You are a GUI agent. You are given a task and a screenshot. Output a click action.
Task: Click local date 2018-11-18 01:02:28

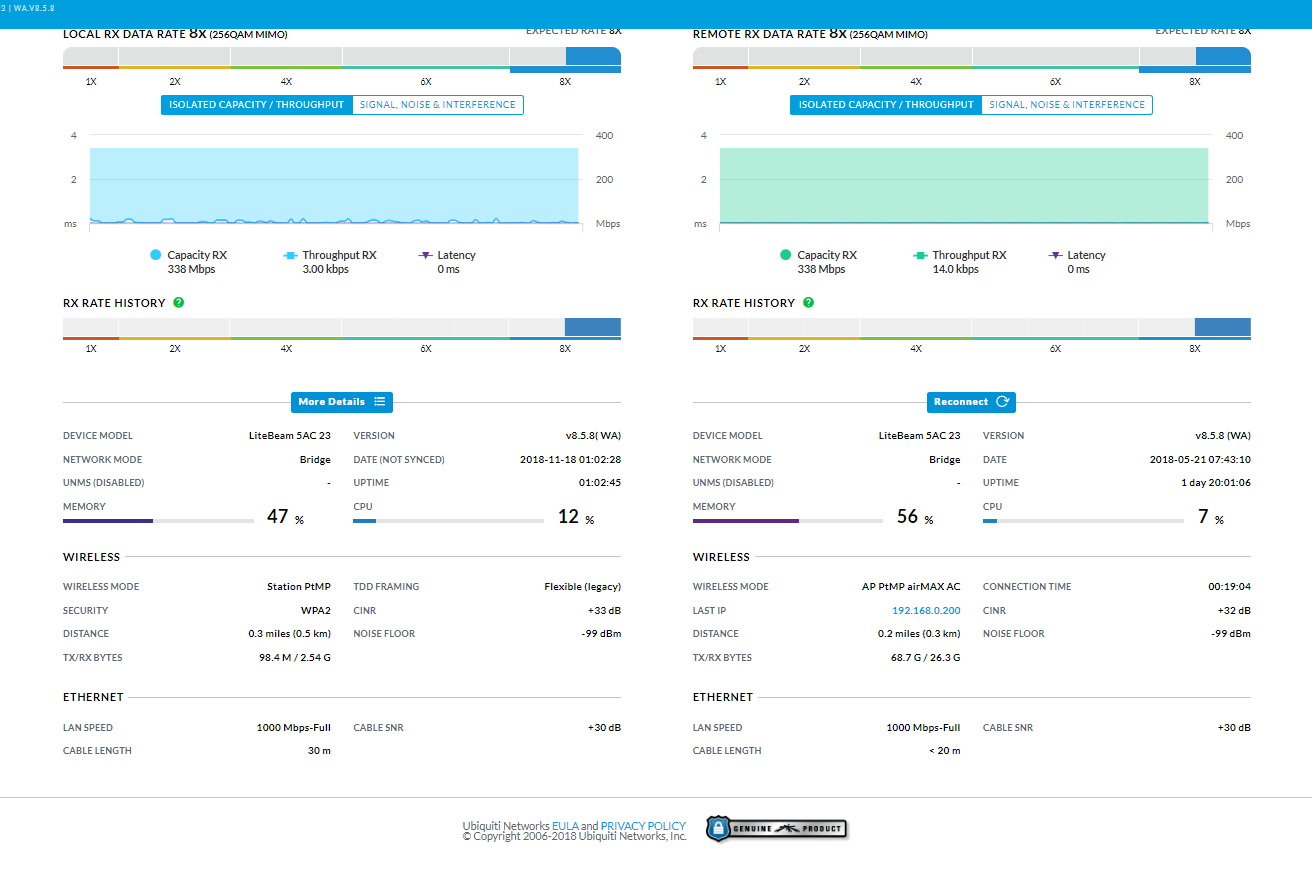(x=571, y=460)
